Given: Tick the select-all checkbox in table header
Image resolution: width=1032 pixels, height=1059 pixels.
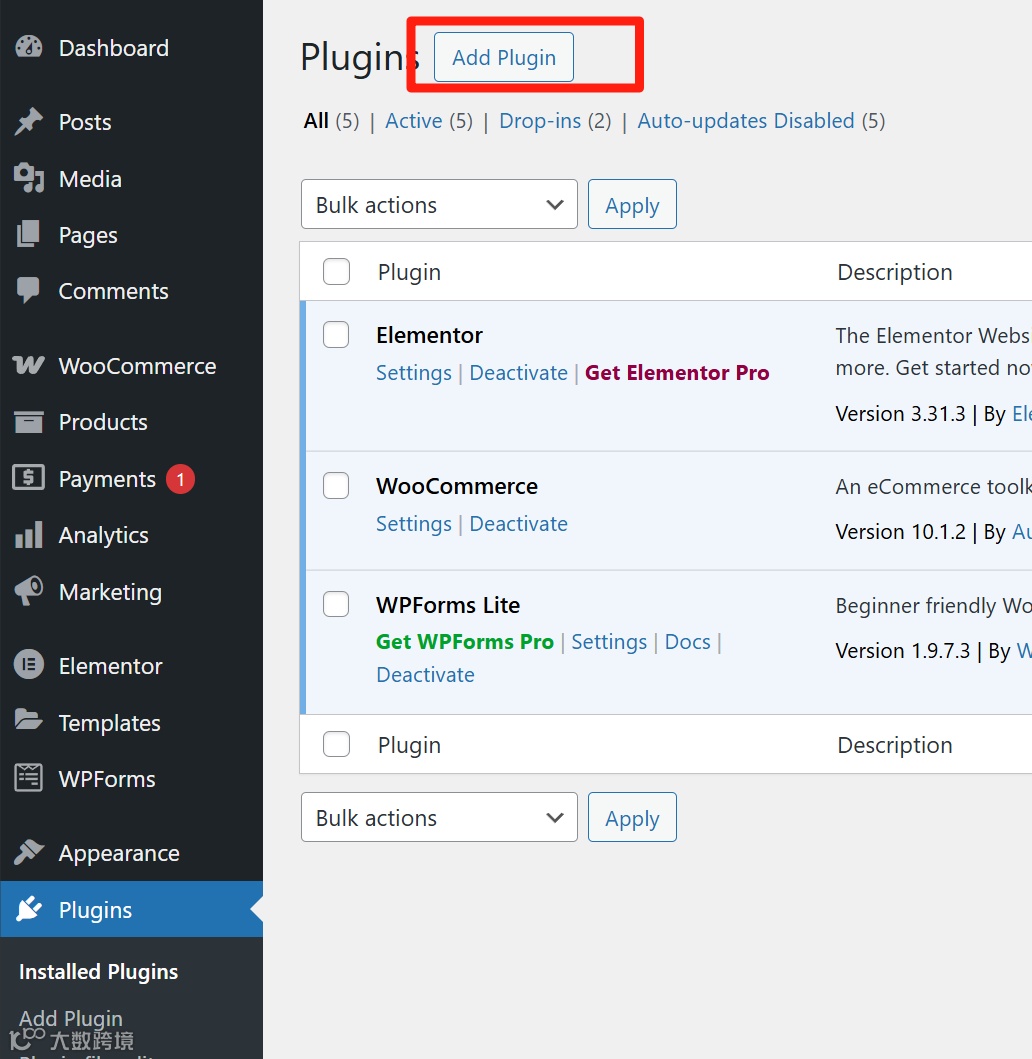Looking at the screenshot, I should pos(336,272).
